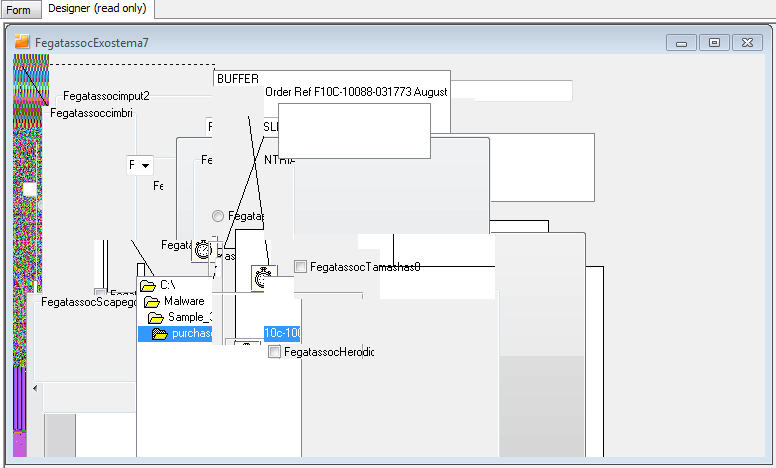
Task: Click the timer control left of FegatassocTamashas0
Action: [262, 278]
